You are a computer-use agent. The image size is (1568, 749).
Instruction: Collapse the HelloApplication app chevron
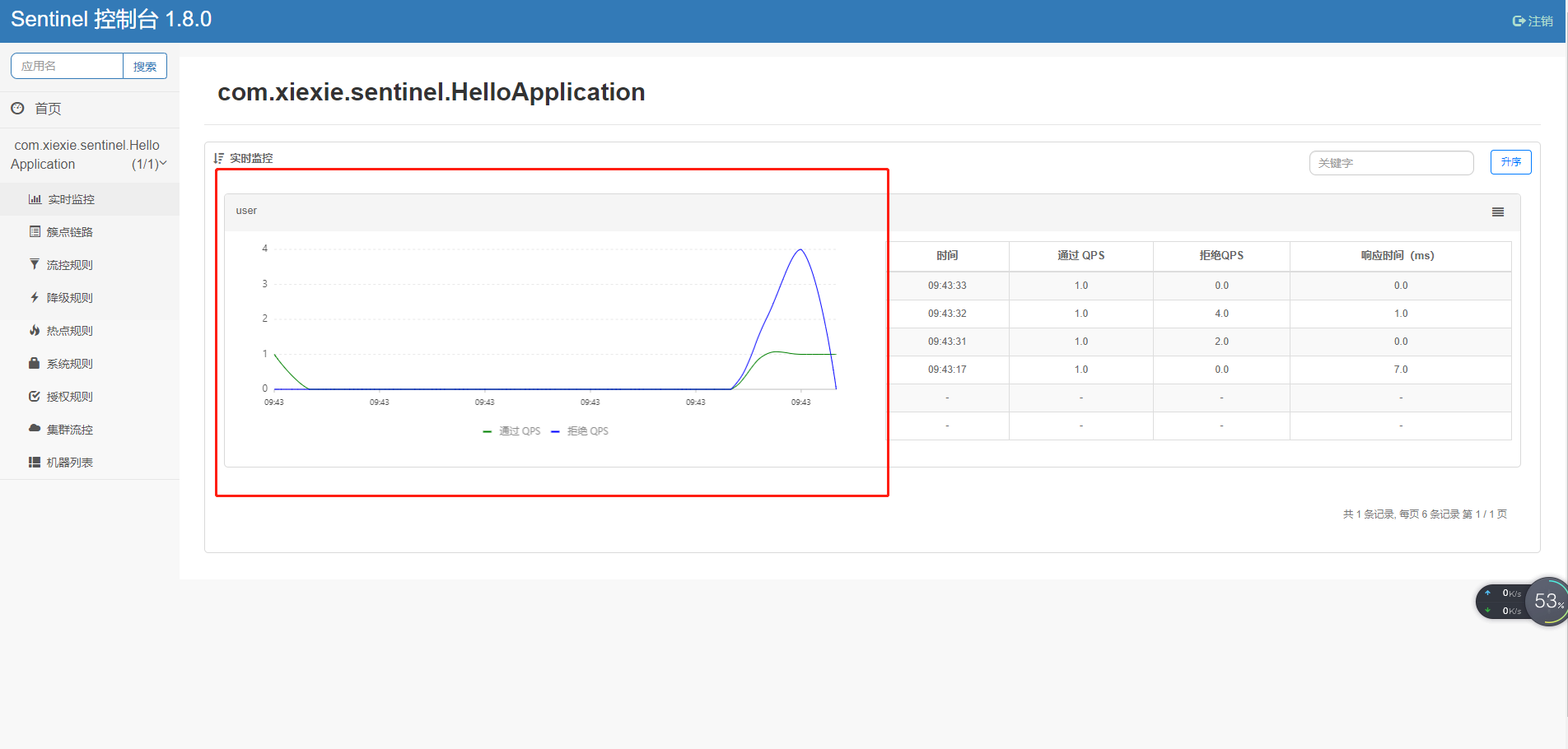click(163, 163)
